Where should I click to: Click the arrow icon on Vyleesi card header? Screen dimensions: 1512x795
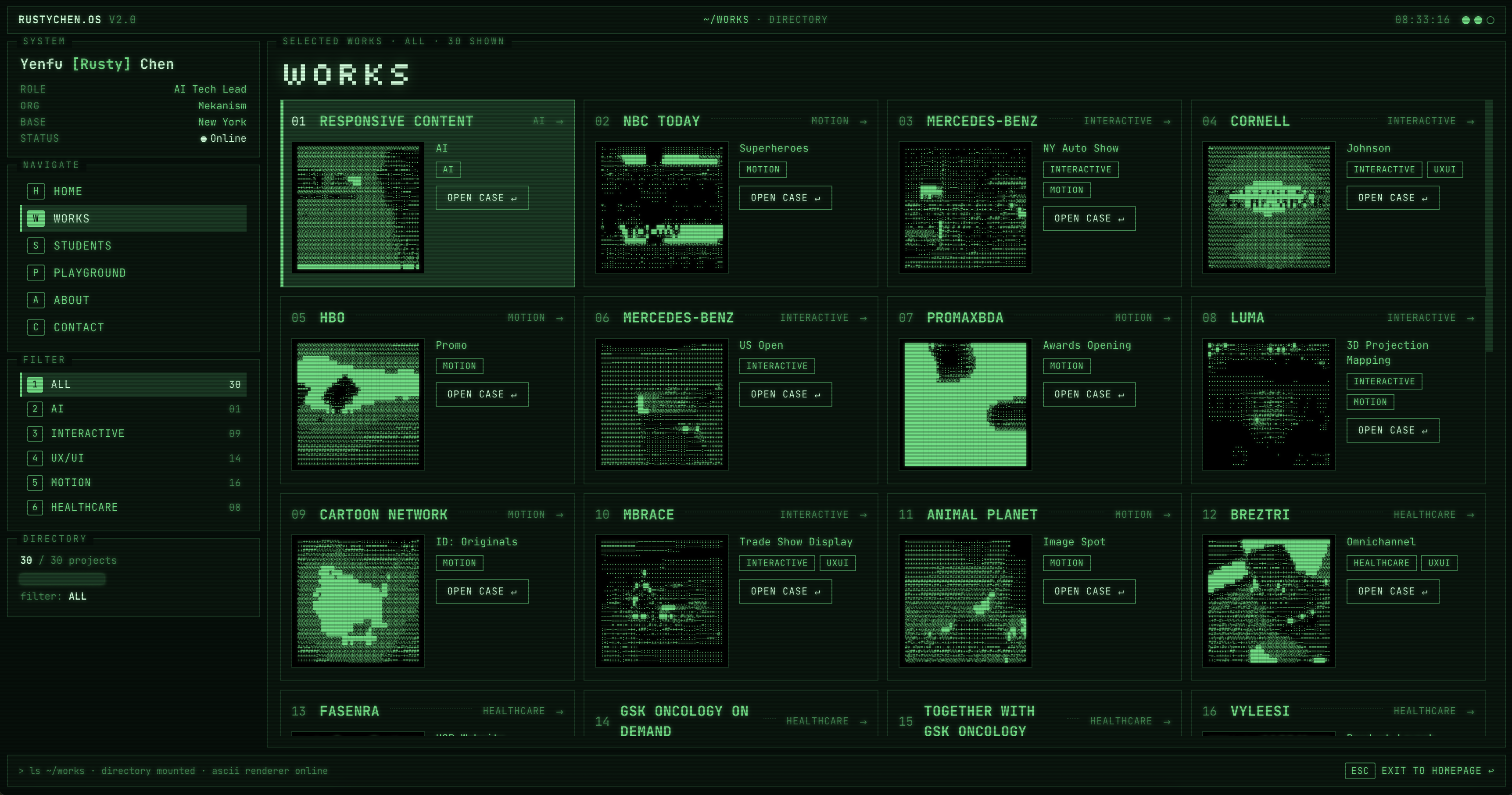point(1470,712)
